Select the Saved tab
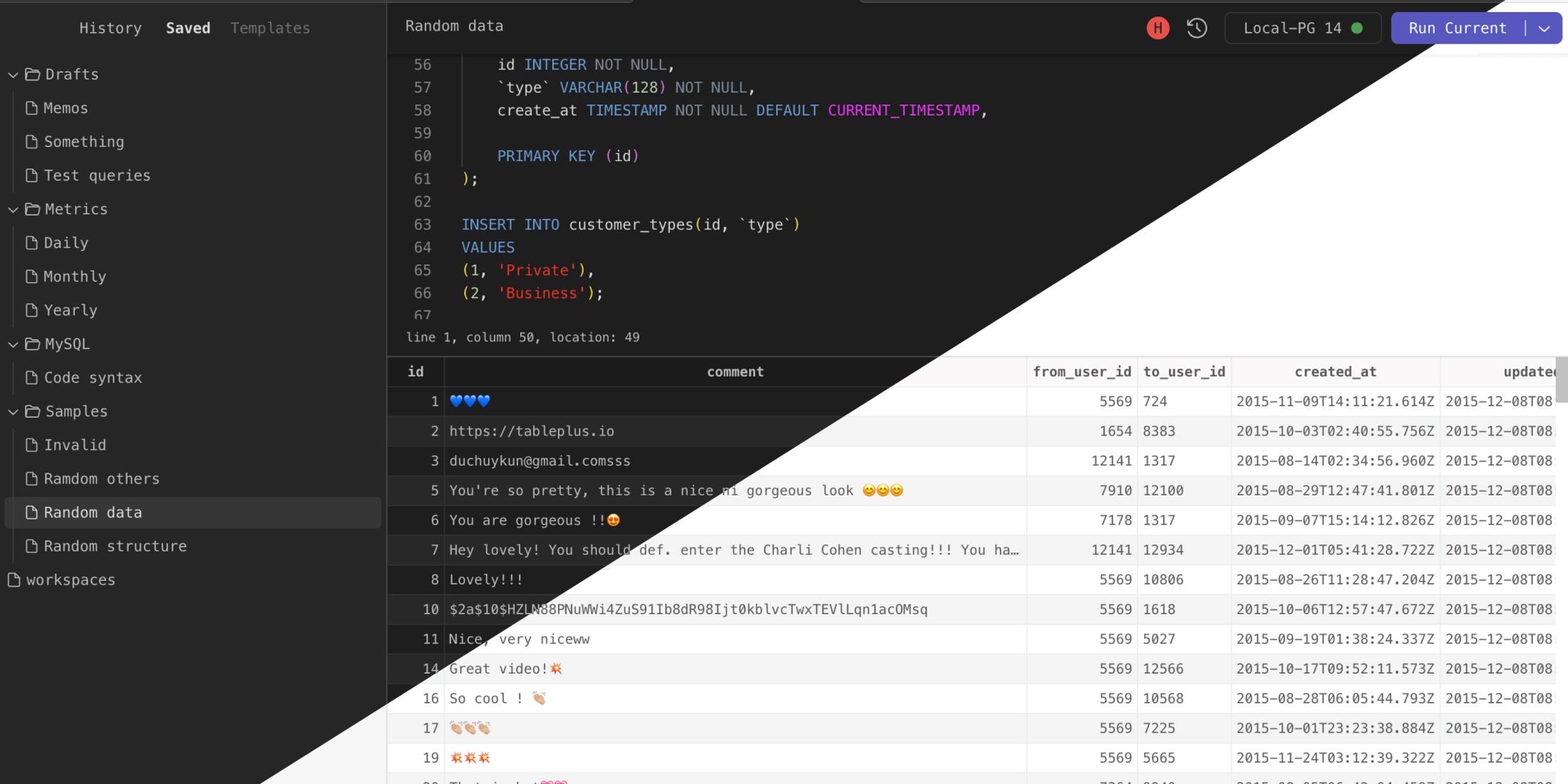1568x784 pixels. point(188,28)
